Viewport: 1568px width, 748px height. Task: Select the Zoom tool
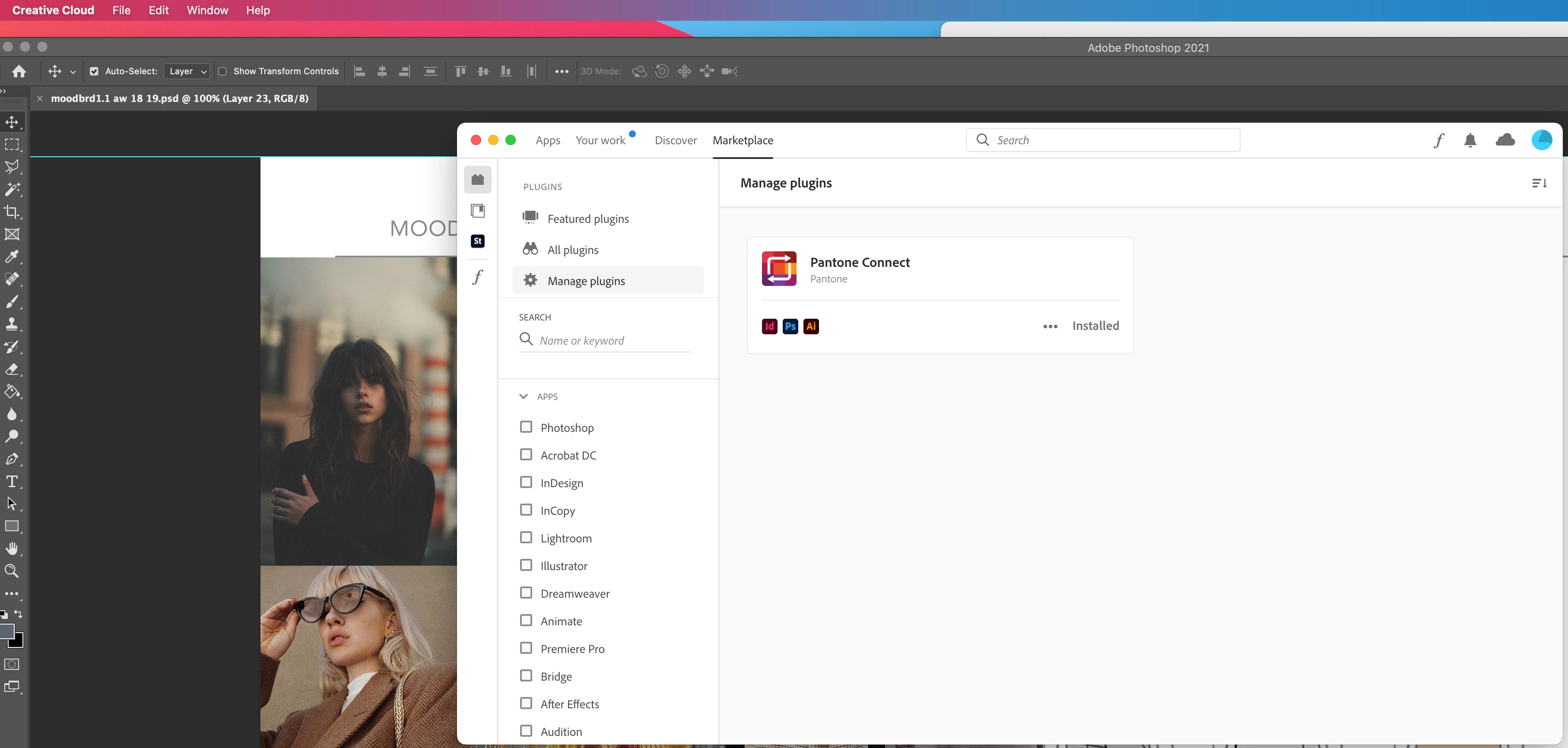coord(12,571)
